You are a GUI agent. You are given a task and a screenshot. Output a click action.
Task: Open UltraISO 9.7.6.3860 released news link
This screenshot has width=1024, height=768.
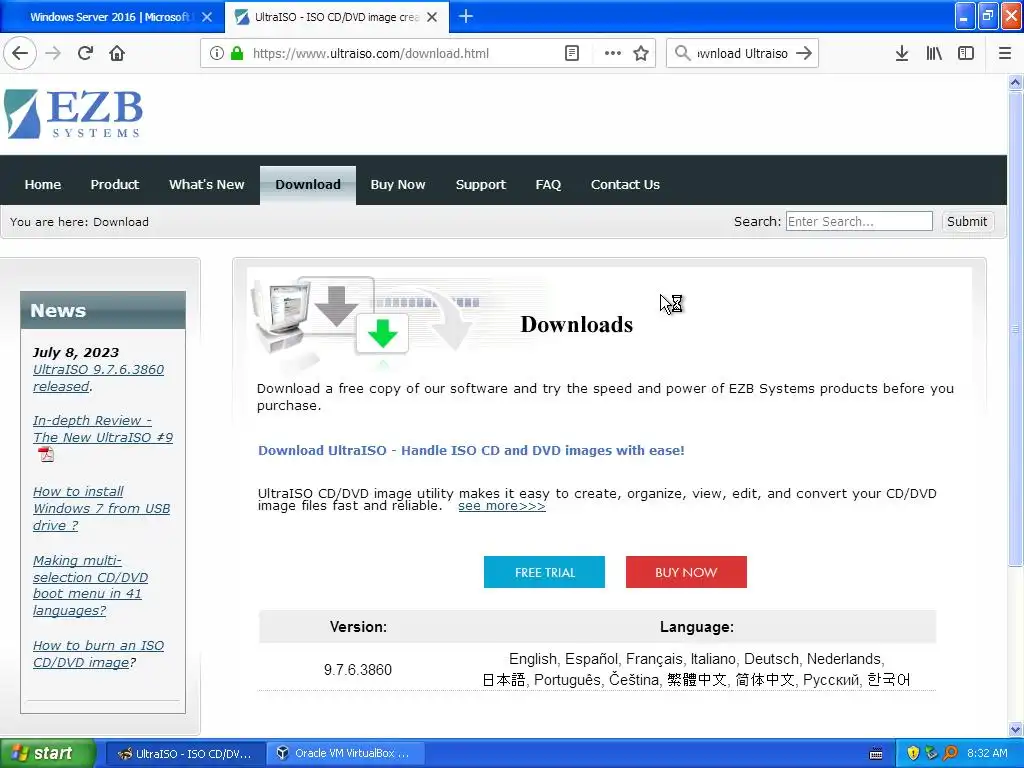[98, 377]
